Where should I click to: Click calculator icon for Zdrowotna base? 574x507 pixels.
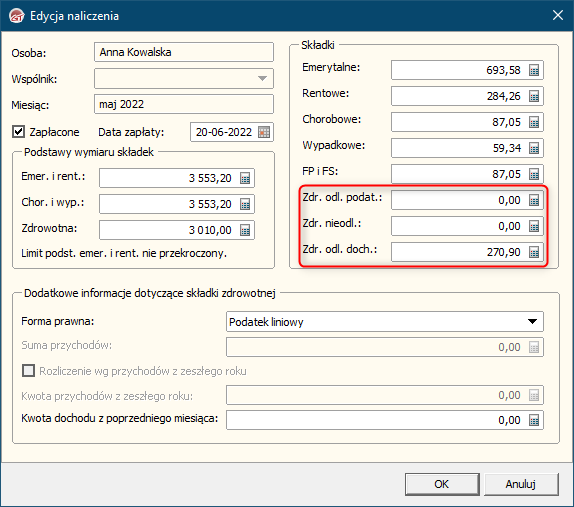(x=245, y=230)
